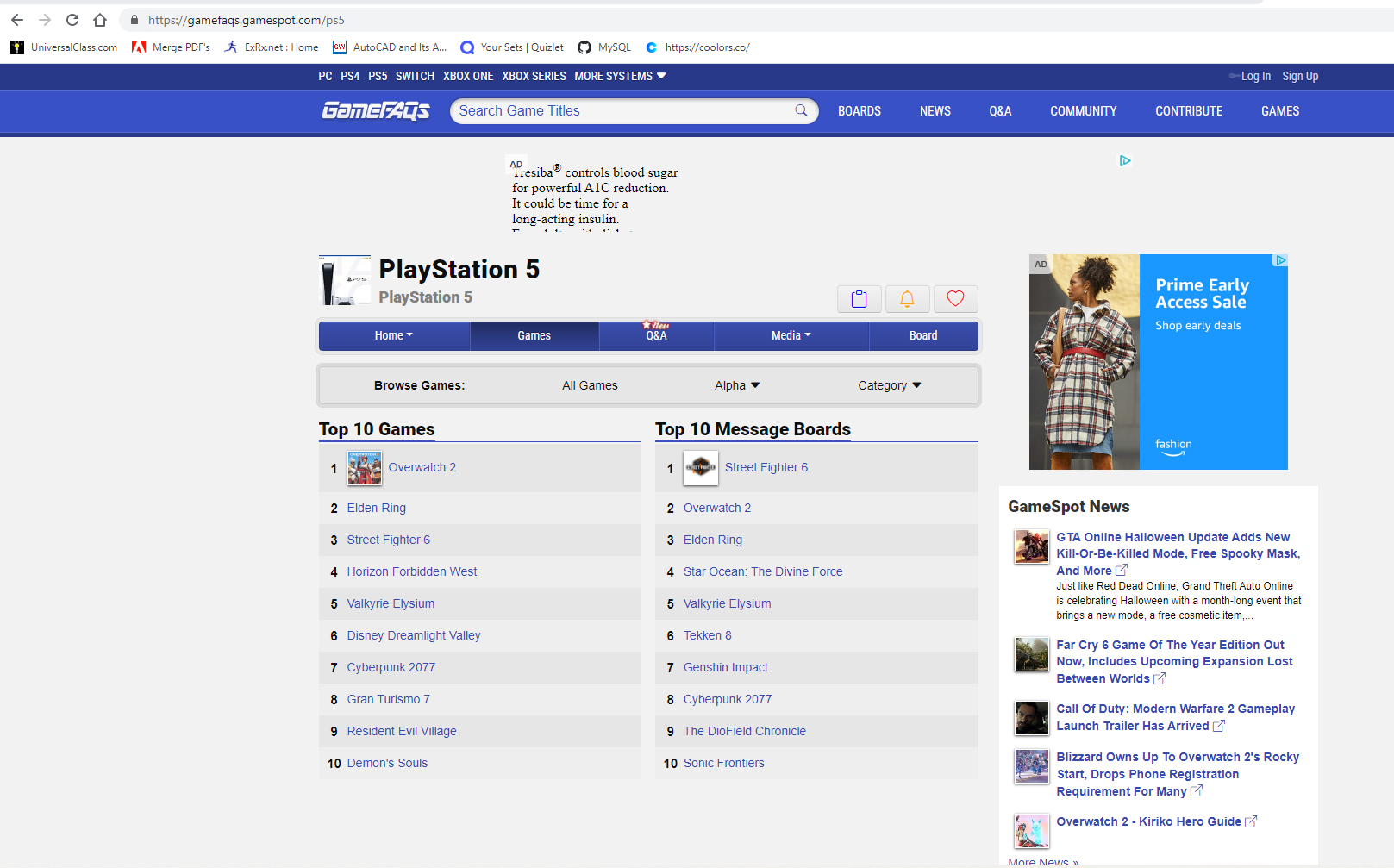Screen dimensions: 1394x868
Task: Open COMMUNITY in main navigation
Action: 1084,111
